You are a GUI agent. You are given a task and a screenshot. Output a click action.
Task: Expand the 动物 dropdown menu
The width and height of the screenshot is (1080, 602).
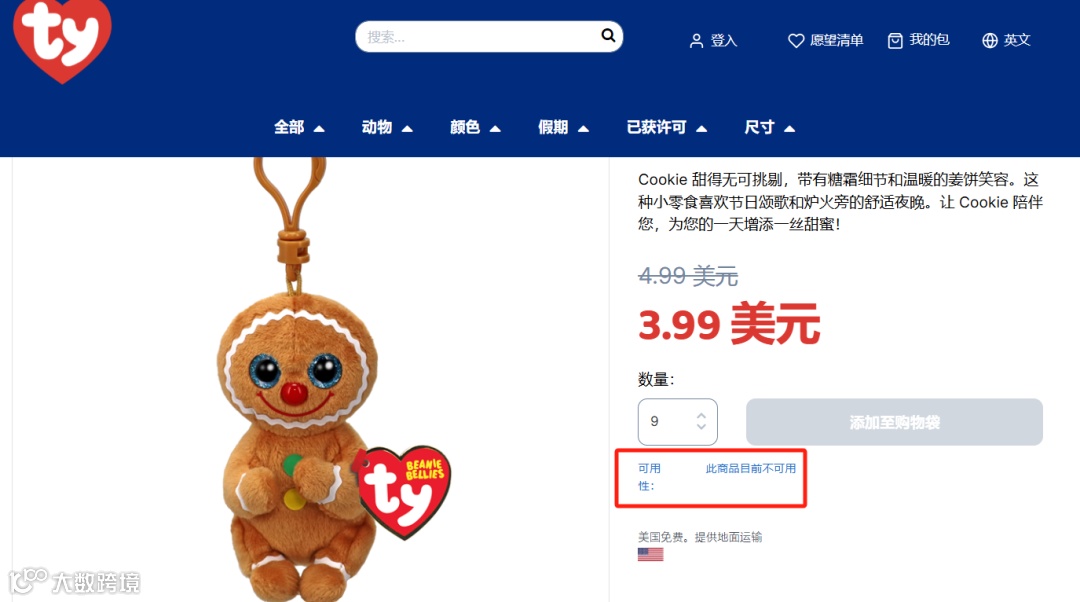387,127
